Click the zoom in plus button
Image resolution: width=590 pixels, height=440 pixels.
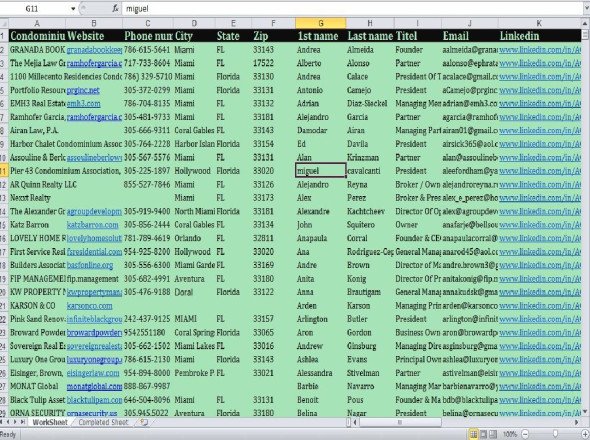click(585, 434)
